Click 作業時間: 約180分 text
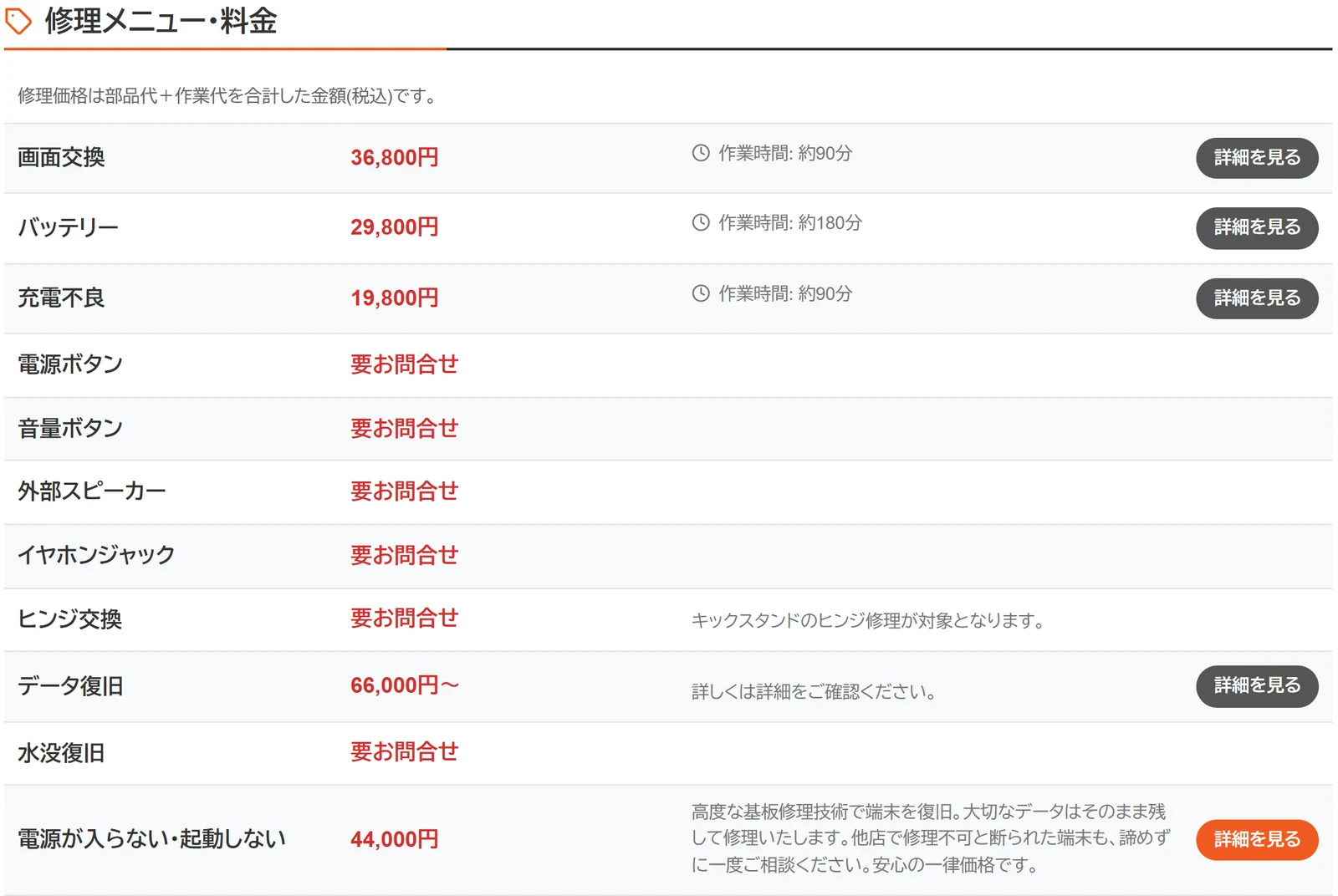The width and height of the screenshot is (1338, 896). [790, 222]
